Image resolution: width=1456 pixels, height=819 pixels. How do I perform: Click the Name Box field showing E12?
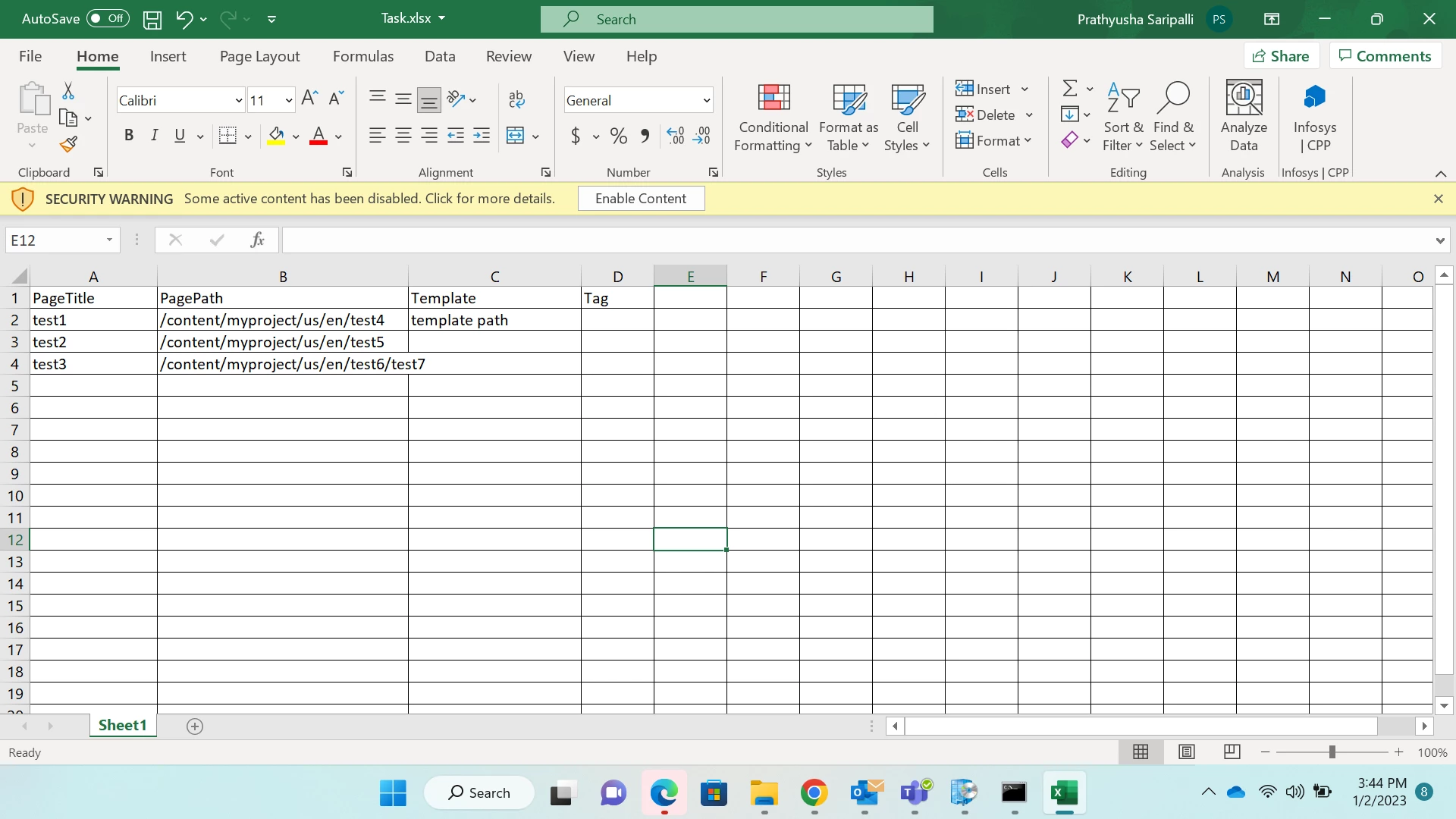[53, 240]
